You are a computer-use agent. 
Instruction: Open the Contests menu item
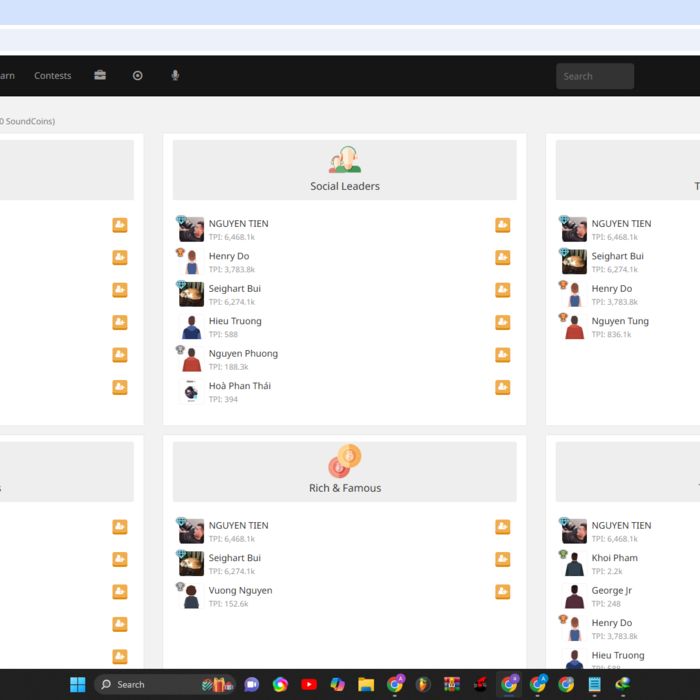[53, 76]
